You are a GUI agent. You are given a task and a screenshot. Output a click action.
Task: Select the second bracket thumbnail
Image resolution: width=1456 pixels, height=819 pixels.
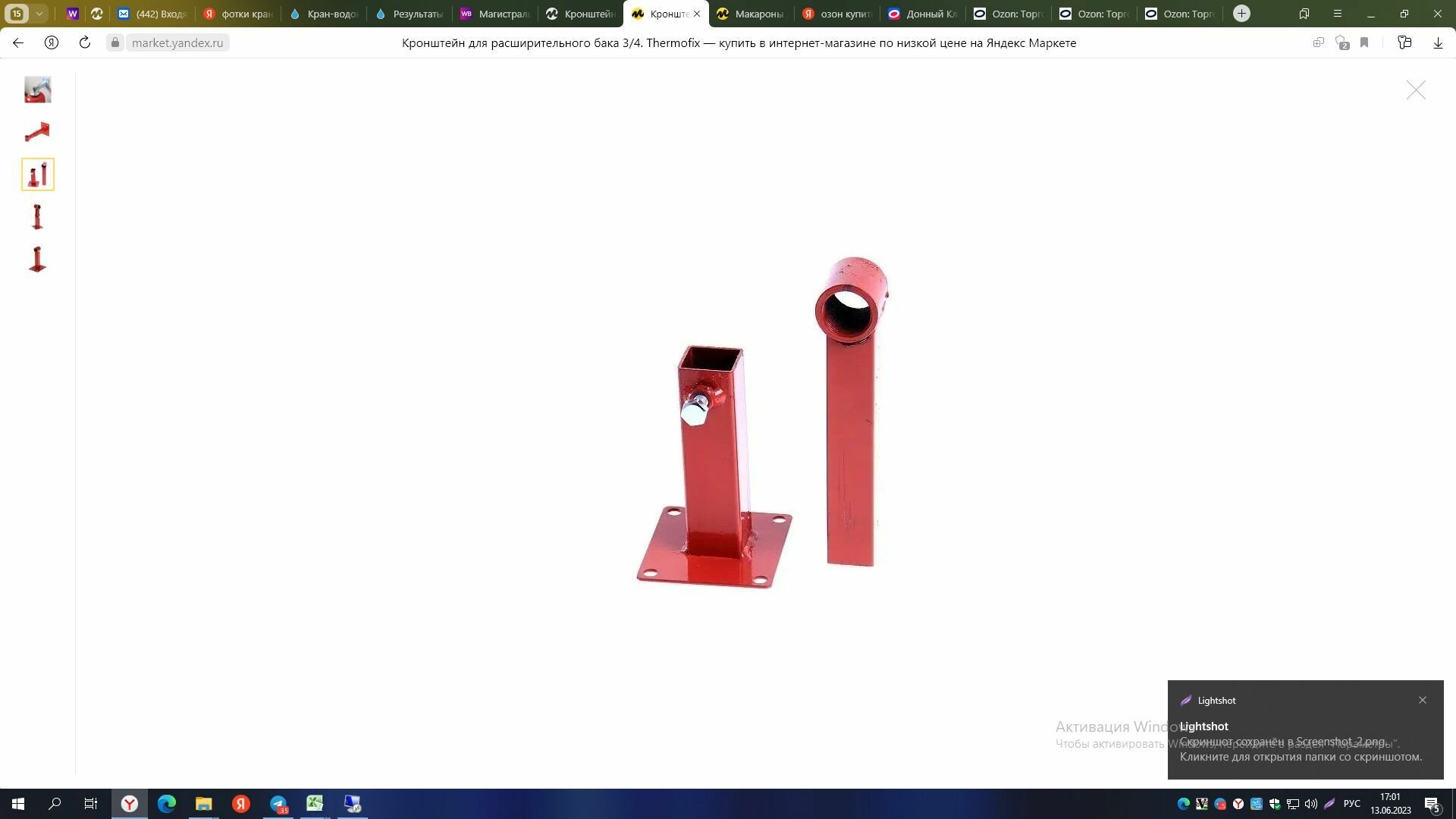pos(37,132)
